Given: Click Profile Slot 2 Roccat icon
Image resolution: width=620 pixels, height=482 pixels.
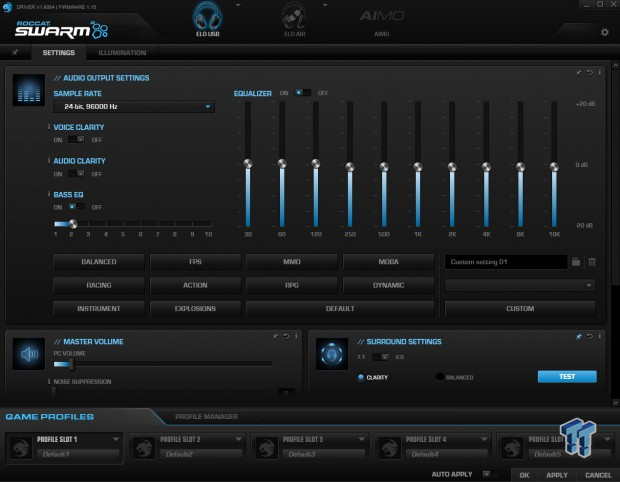Looking at the screenshot, I should point(144,448).
